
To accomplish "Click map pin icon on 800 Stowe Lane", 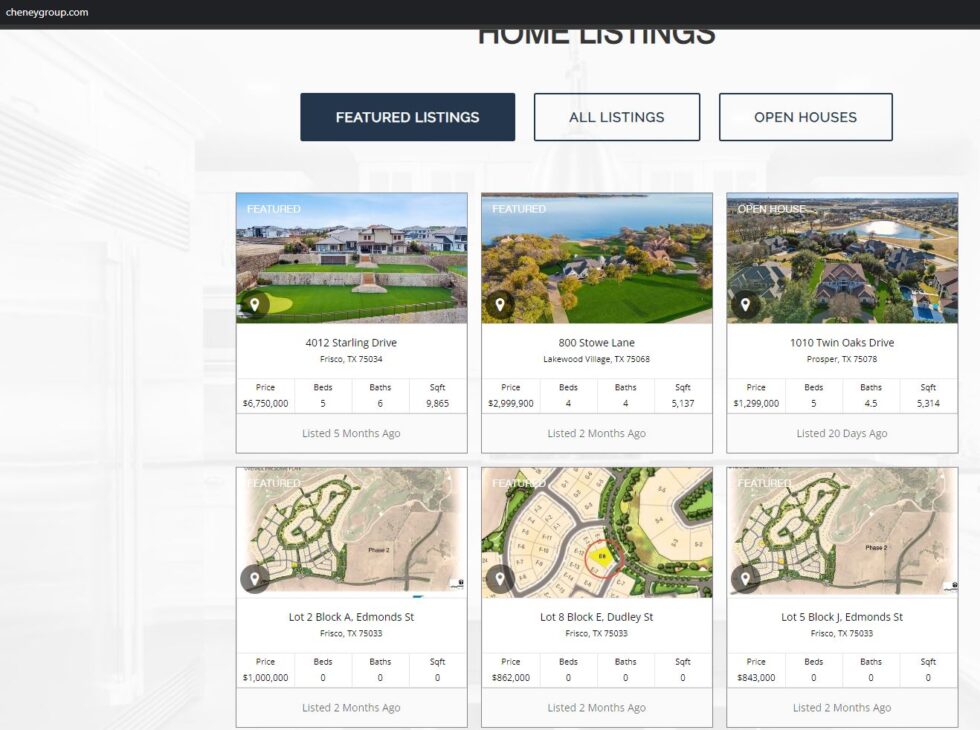I will pyautogui.click(x=500, y=304).
